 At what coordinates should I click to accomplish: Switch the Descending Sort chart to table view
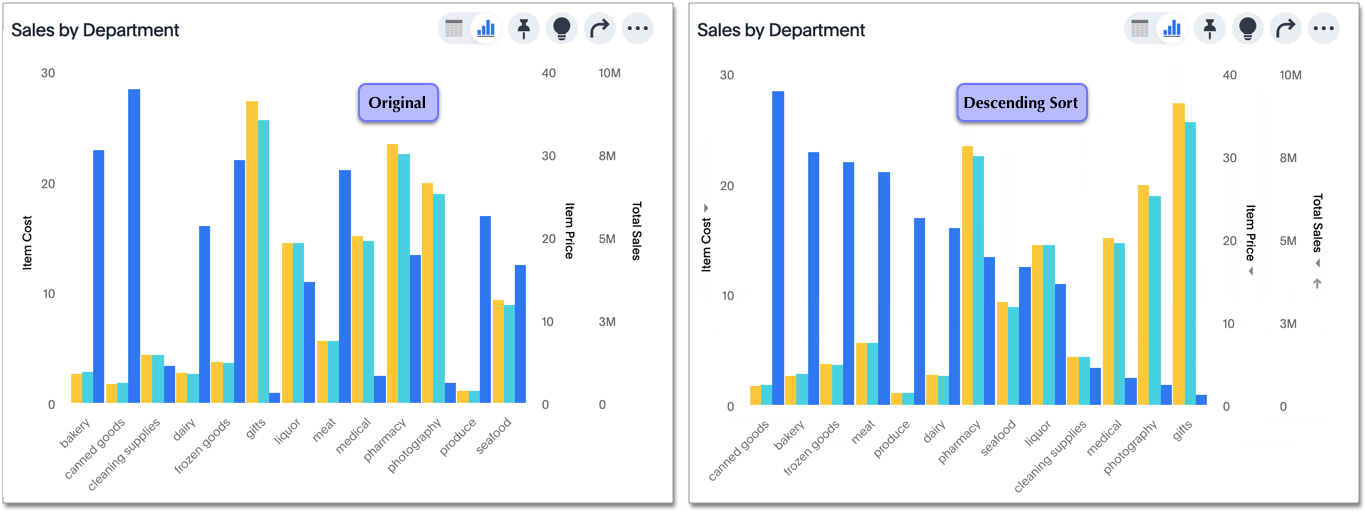[x=1140, y=28]
